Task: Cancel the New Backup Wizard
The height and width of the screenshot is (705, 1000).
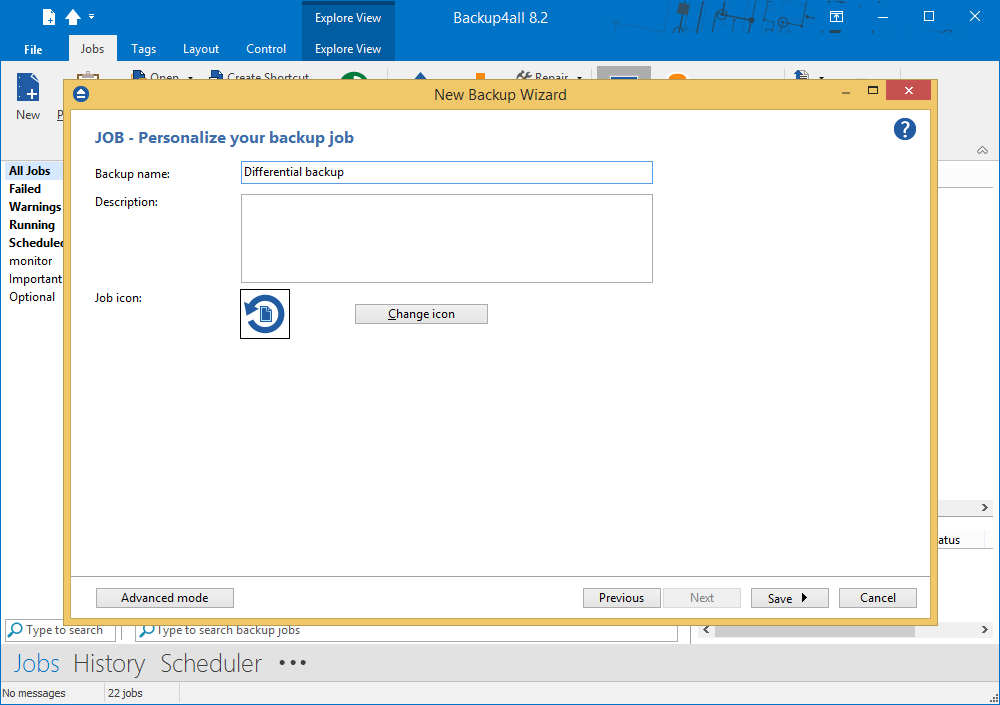Action: tap(877, 598)
